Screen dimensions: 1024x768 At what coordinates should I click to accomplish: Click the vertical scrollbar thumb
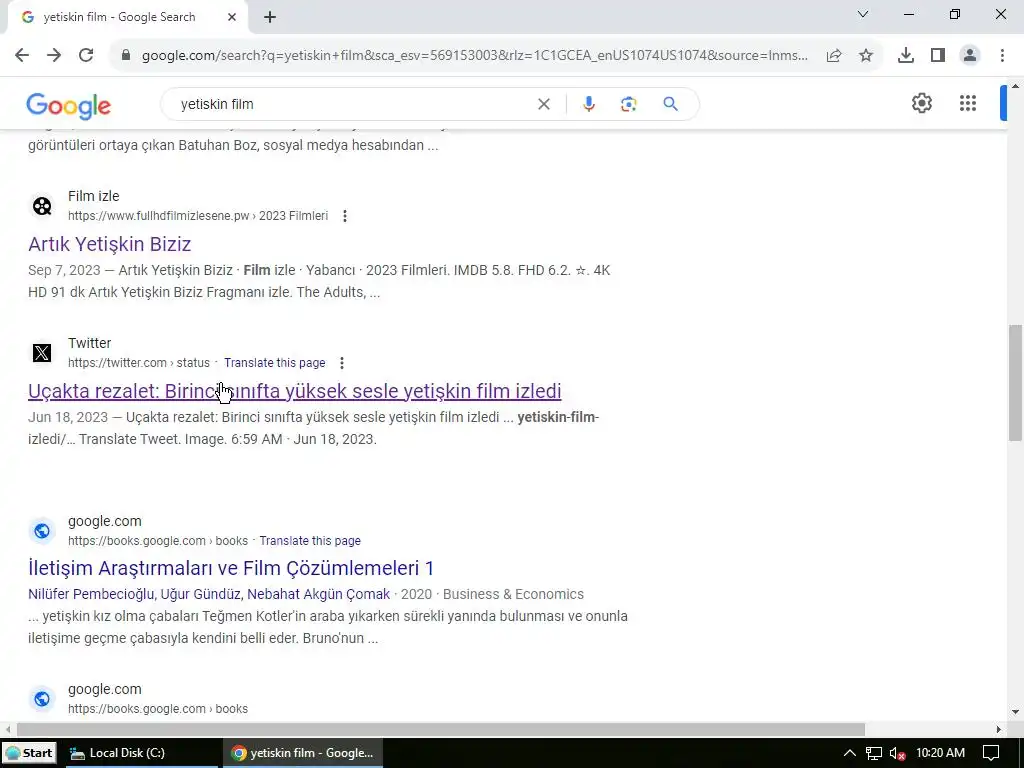[x=1015, y=383]
